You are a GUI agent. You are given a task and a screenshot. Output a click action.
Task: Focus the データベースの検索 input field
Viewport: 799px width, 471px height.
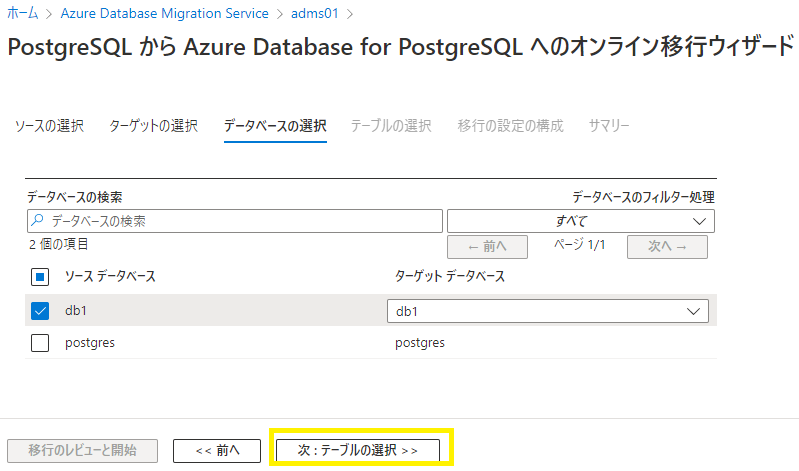pos(235,221)
